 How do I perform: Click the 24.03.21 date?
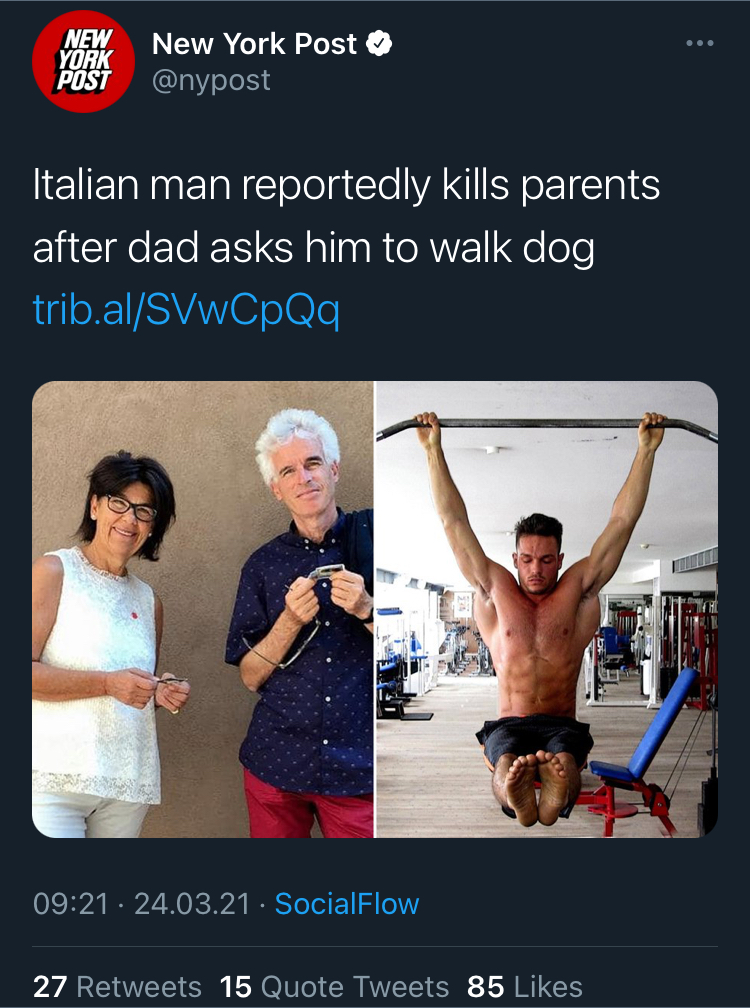click(x=192, y=904)
